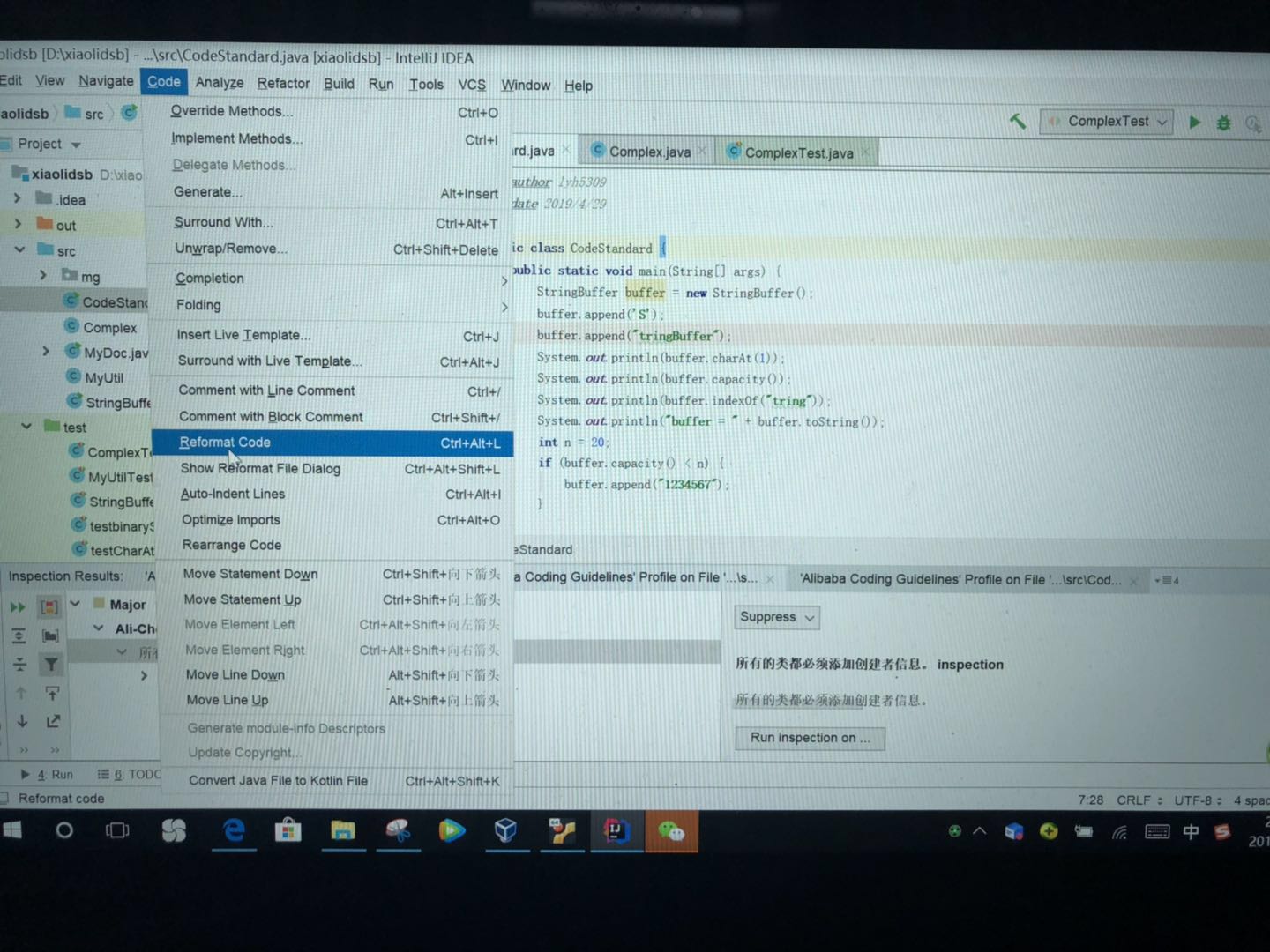Select Generate... in Code menu
The image size is (1270, 952).
click(330, 192)
